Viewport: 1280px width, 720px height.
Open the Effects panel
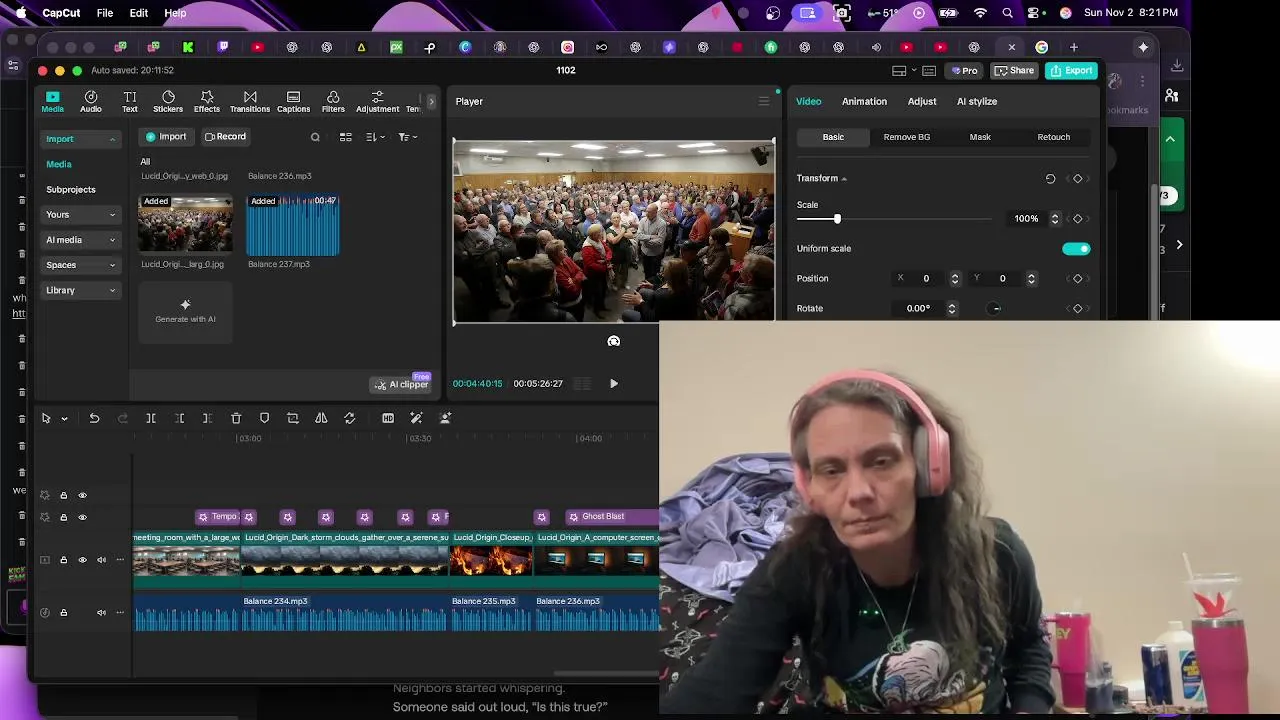[x=207, y=101]
